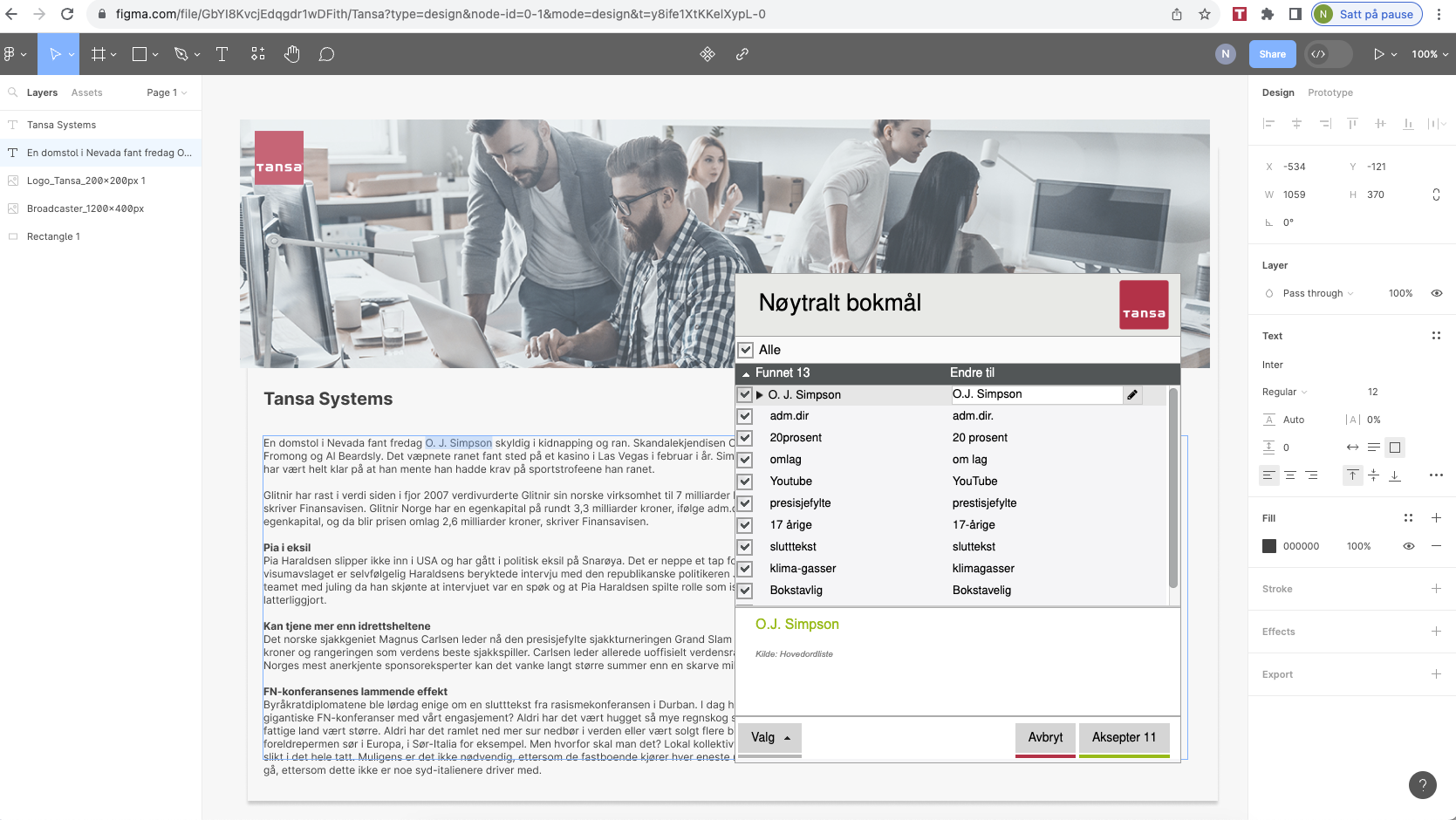Collapse the Funnet 13 header arrow
The width and height of the screenshot is (1456, 820).
click(746, 373)
